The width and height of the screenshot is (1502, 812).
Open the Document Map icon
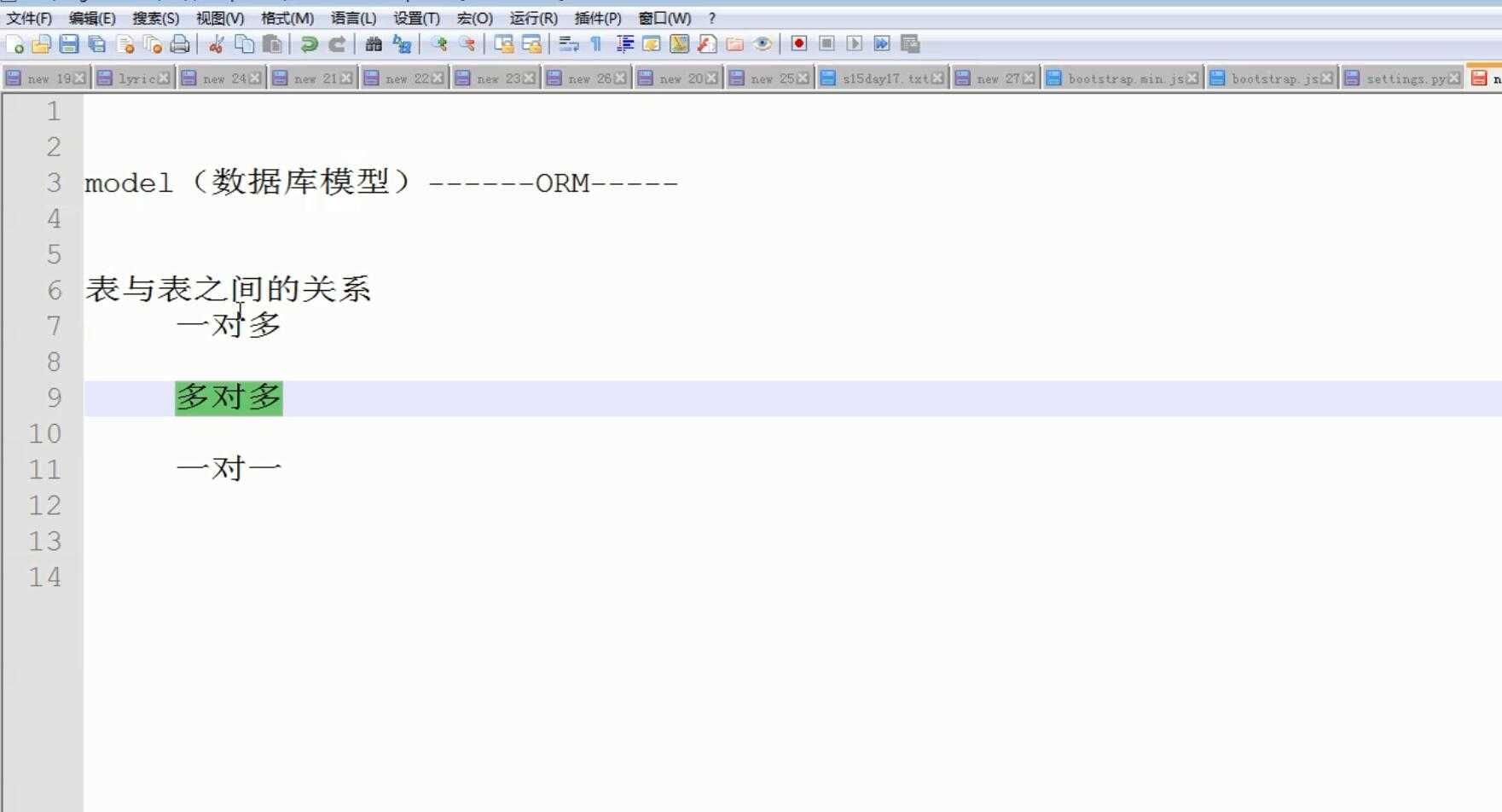point(680,44)
